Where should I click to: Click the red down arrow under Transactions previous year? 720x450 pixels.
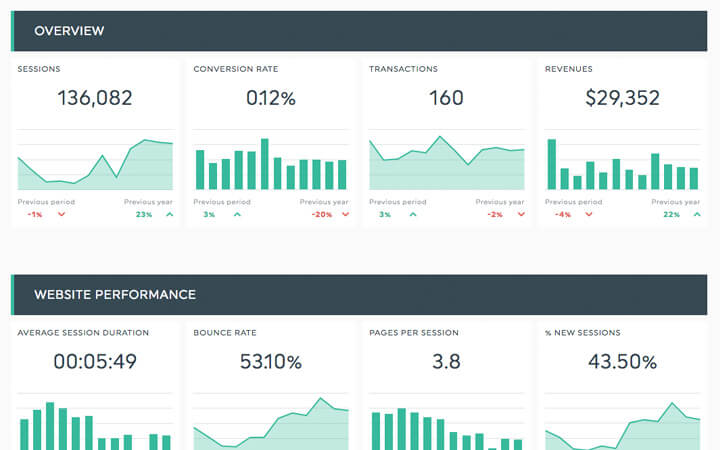click(x=521, y=214)
